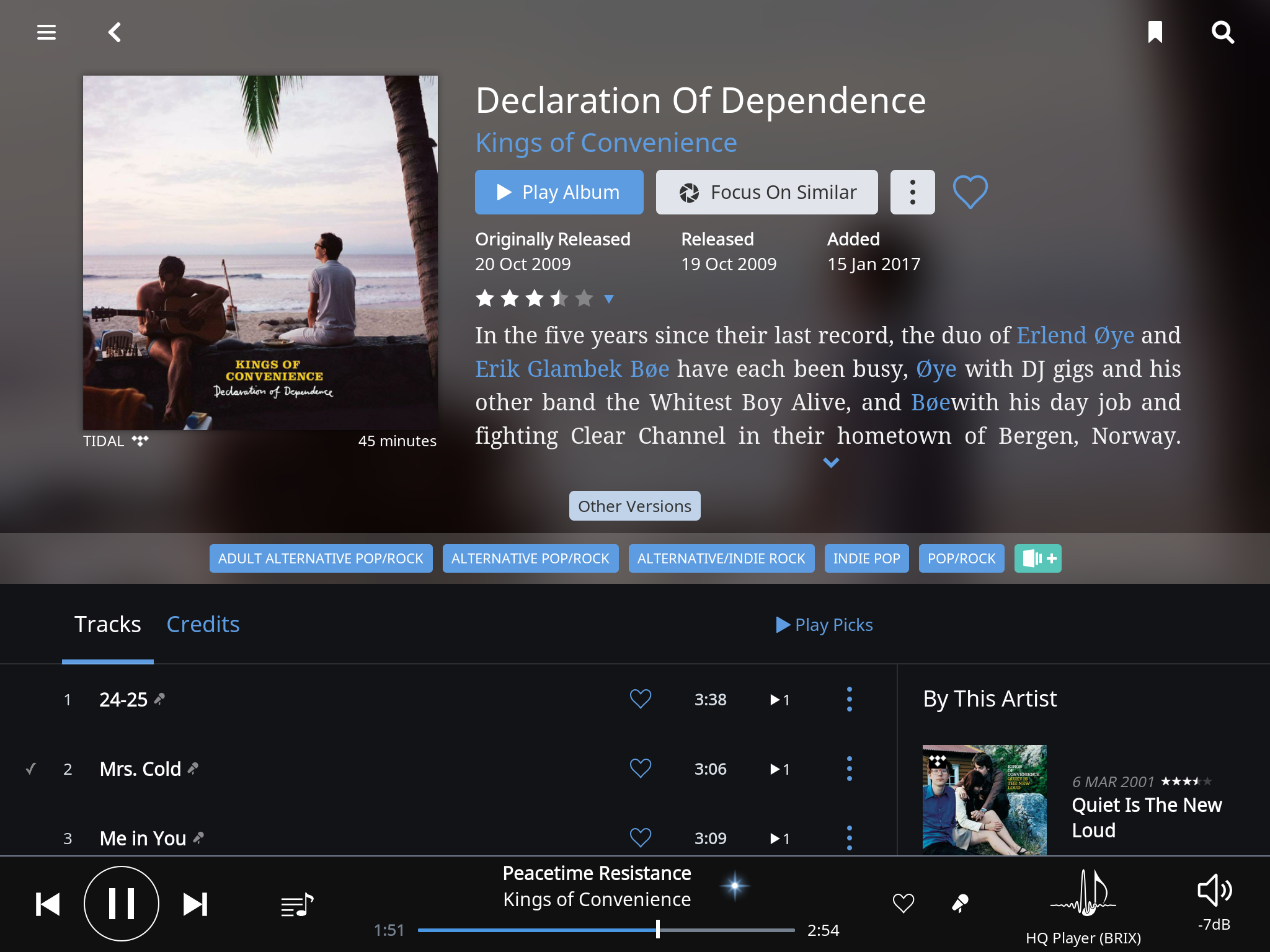
Task: Open the Erik Glambek Bøe link
Action: (572, 369)
